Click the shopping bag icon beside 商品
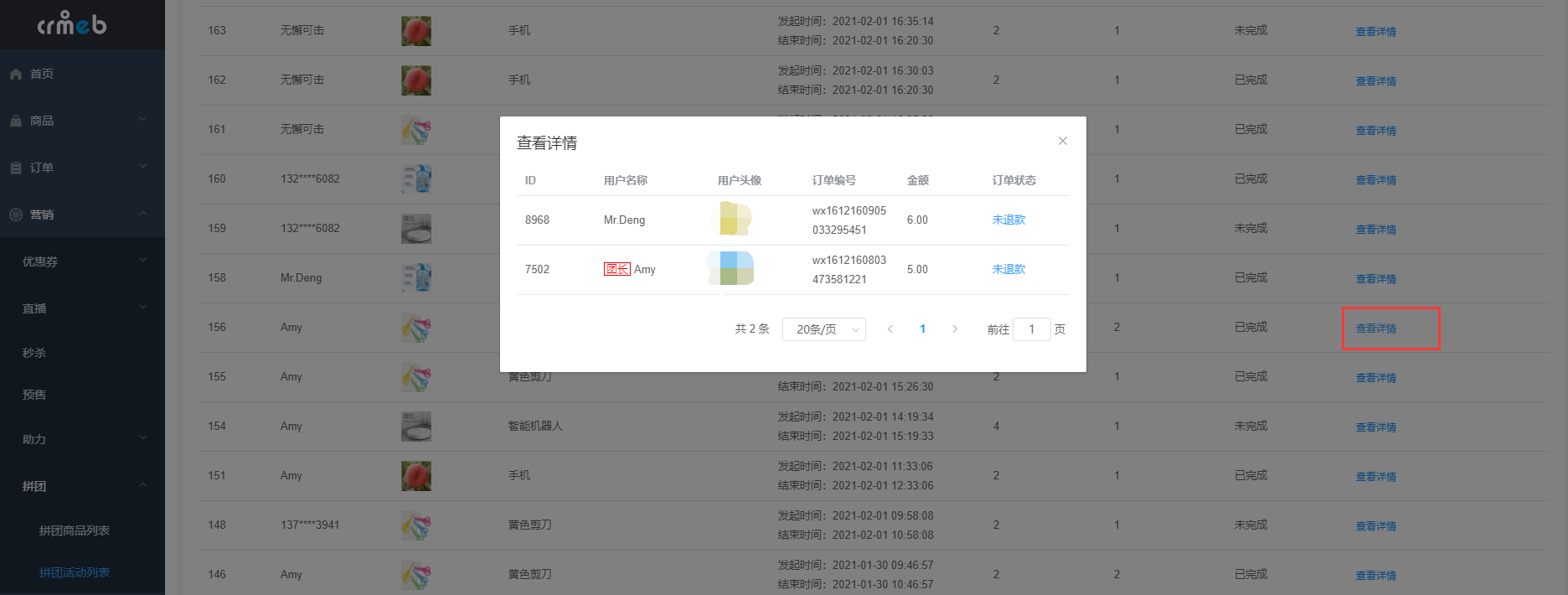 pyautogui.click(x=16, y=121)
